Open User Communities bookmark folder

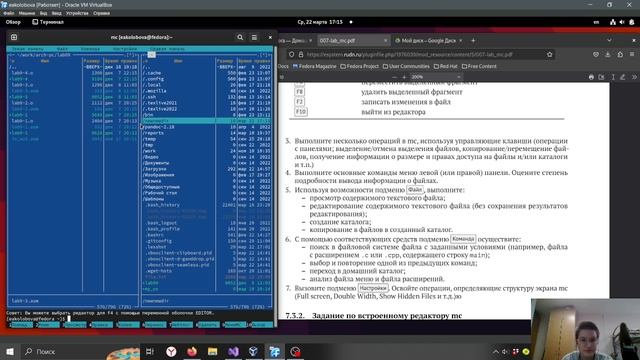(406, 66)
